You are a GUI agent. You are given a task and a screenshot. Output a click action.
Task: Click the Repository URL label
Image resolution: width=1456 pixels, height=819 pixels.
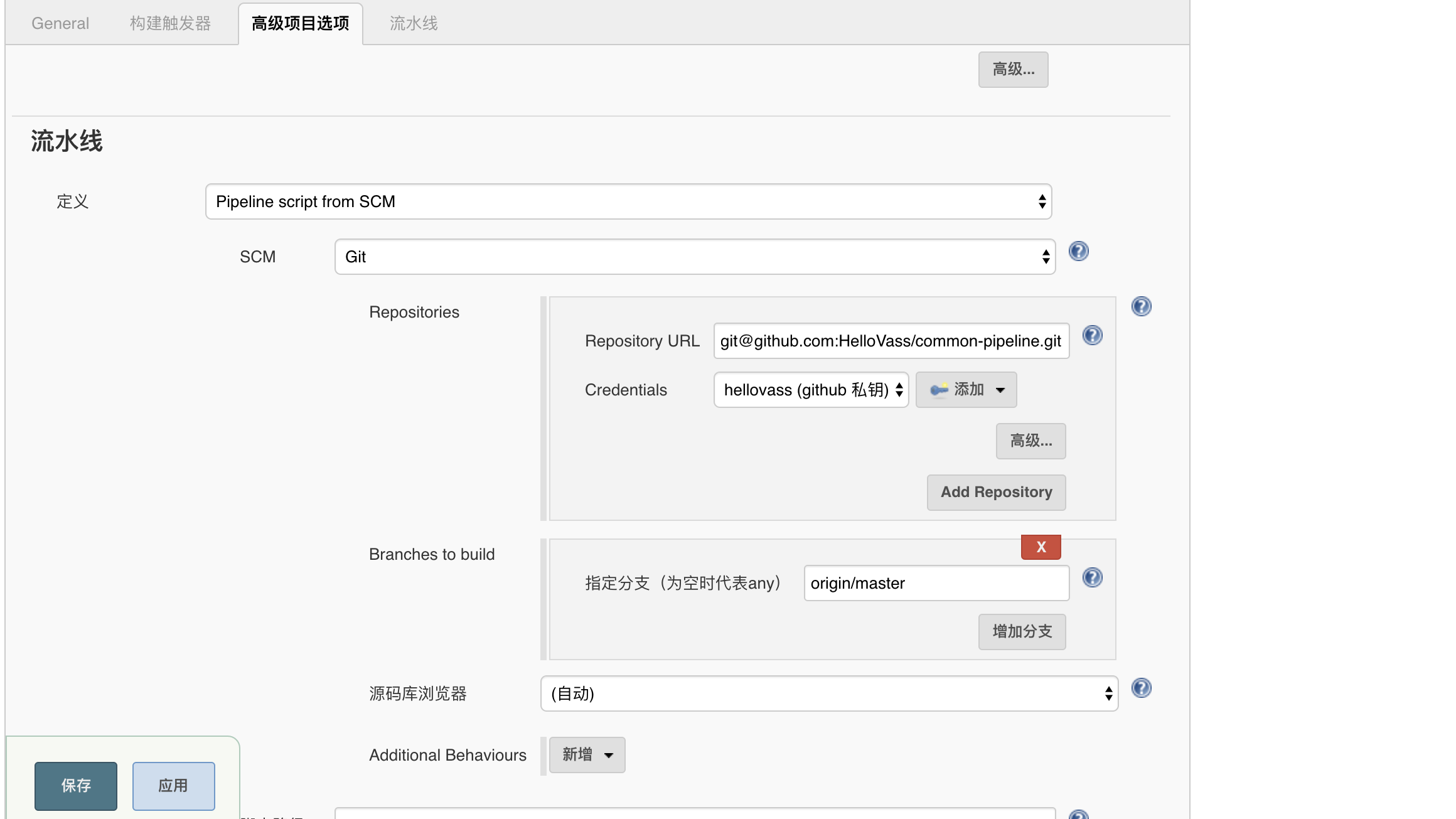(642, 341)
